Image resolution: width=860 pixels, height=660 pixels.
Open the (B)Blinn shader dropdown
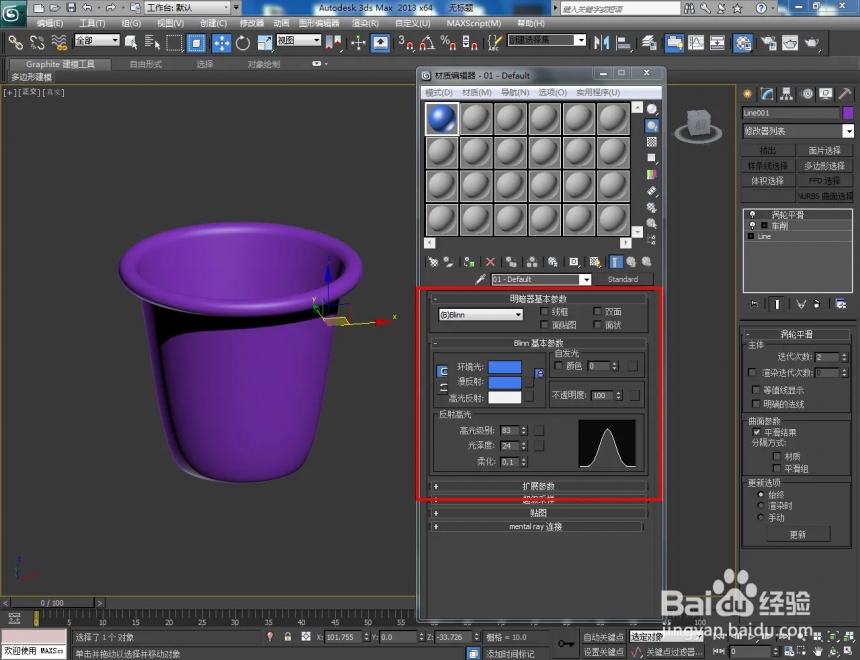pyautogui.click(x=480, y=314)
